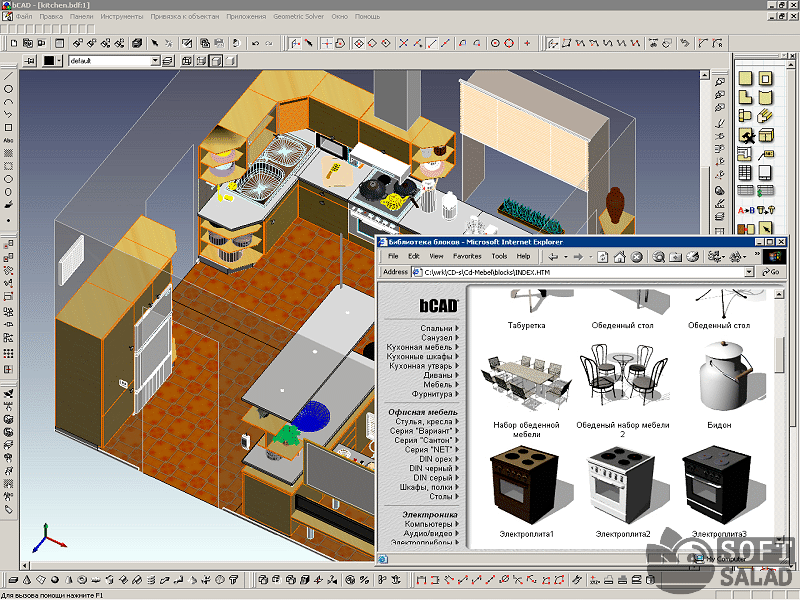
Task: Open the Кухонная утварь link
Action: point(420,366)
